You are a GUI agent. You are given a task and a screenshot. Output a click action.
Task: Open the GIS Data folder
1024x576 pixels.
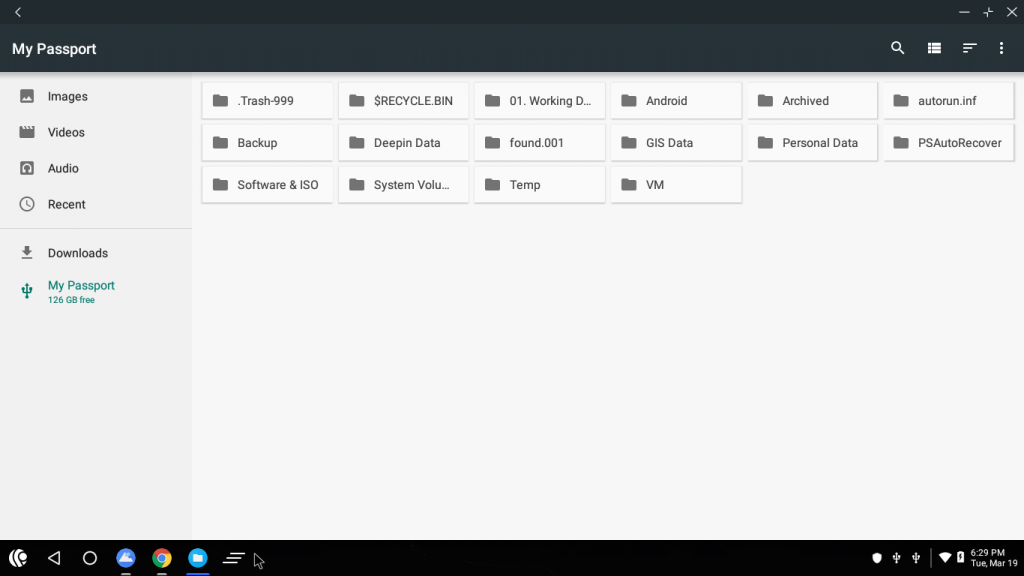click(675, 142)
